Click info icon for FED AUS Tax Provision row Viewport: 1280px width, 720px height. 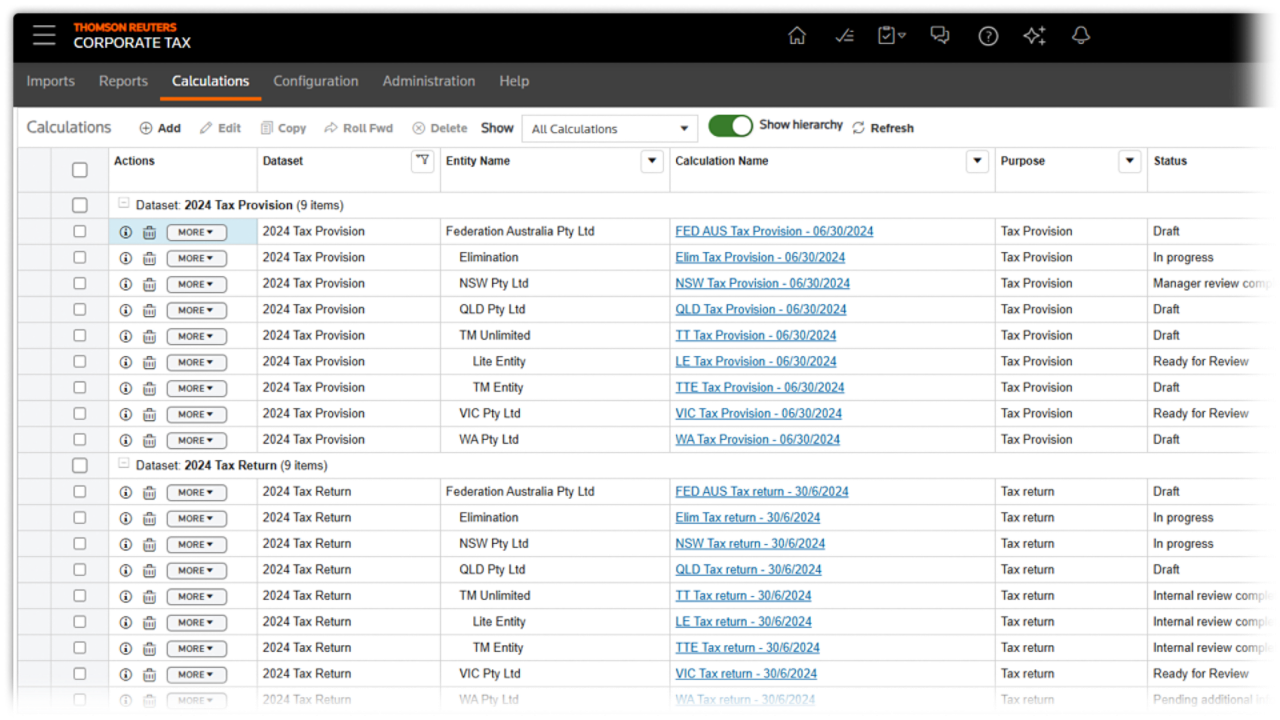pyautogui.click(x=126, y=232)
